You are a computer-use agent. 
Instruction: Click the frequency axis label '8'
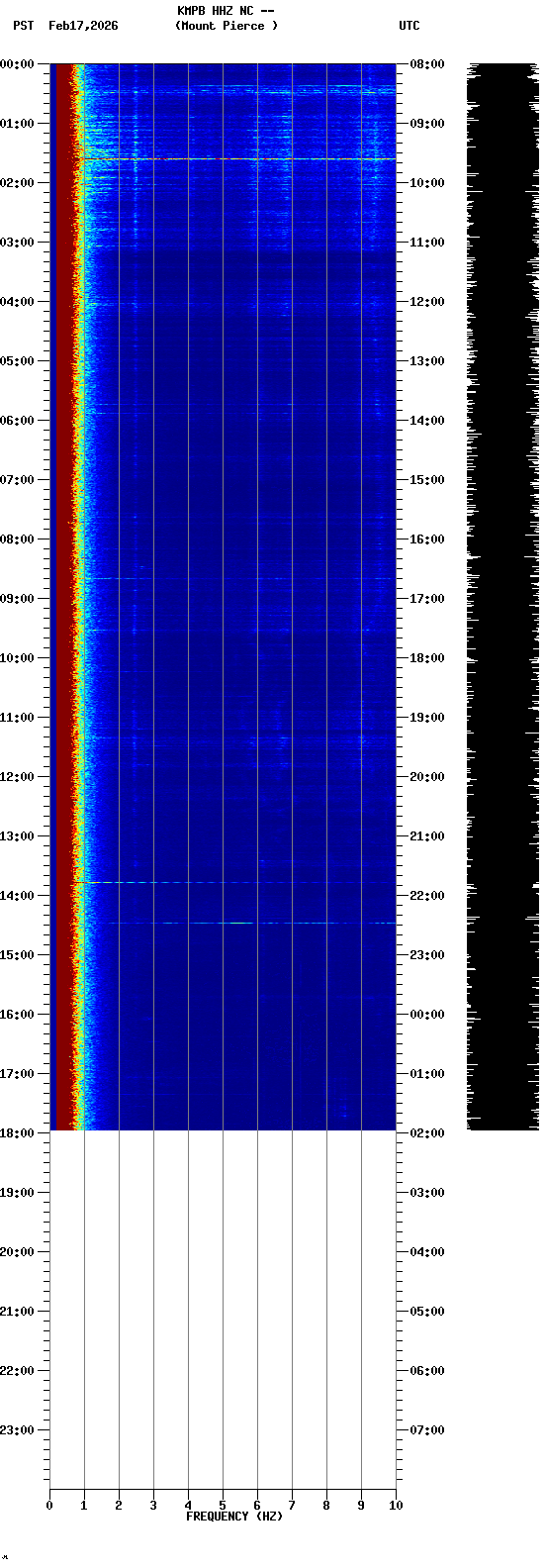326,1506
